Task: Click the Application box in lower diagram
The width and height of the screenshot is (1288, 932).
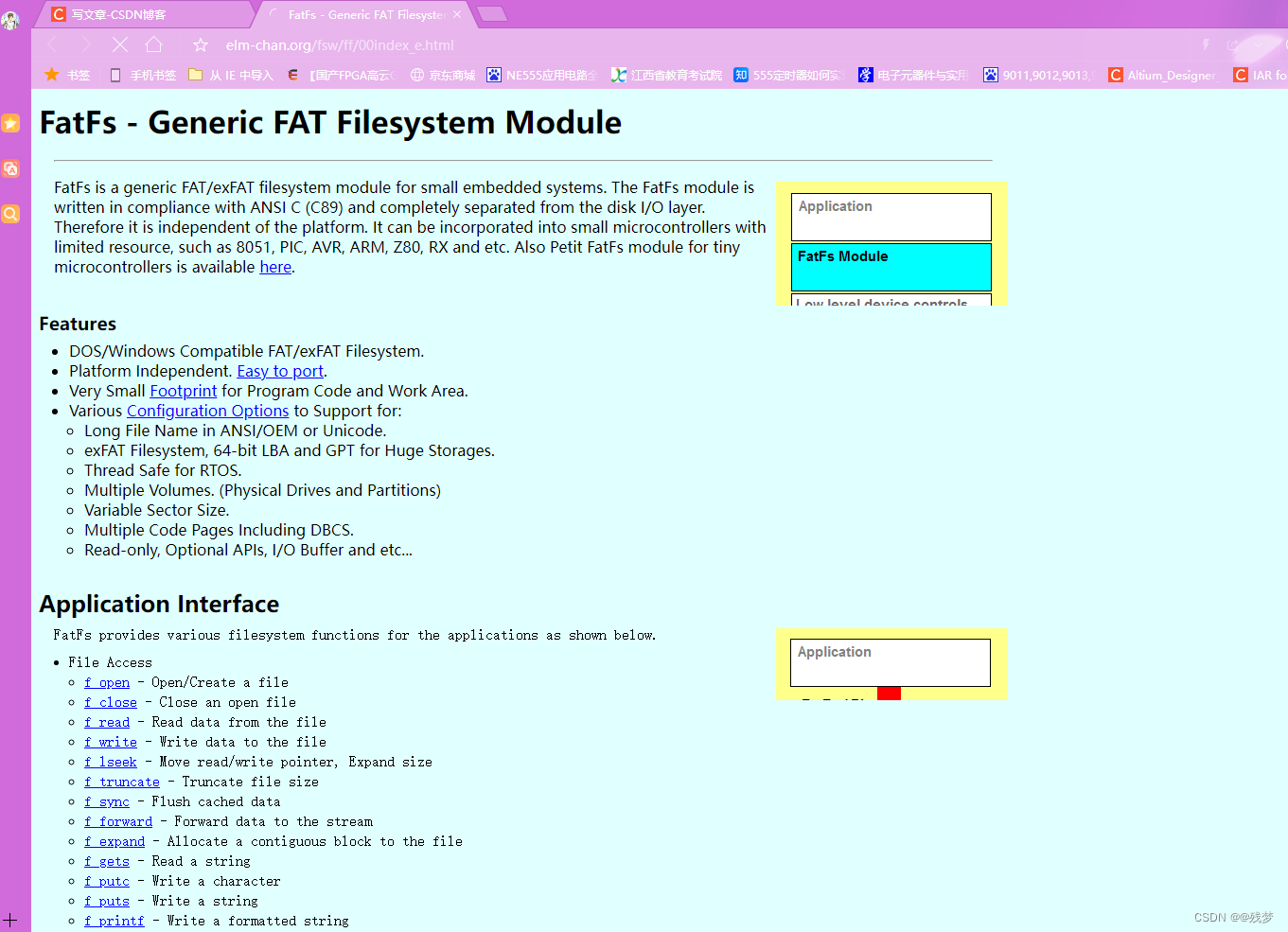Action: tap(891, 662)
